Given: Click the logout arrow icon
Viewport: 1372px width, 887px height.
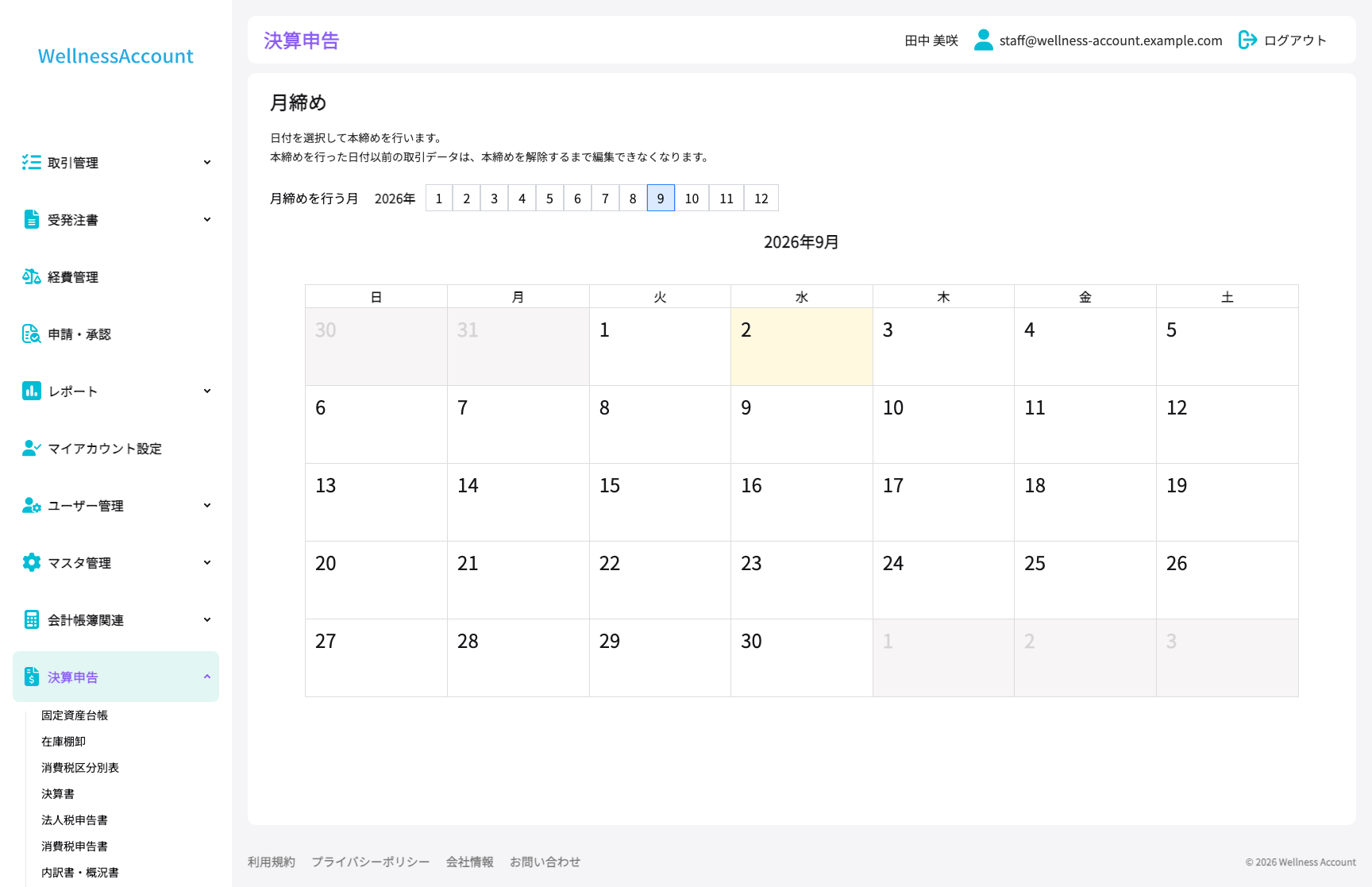Looking at the screenshot, I should [1247, 40].
